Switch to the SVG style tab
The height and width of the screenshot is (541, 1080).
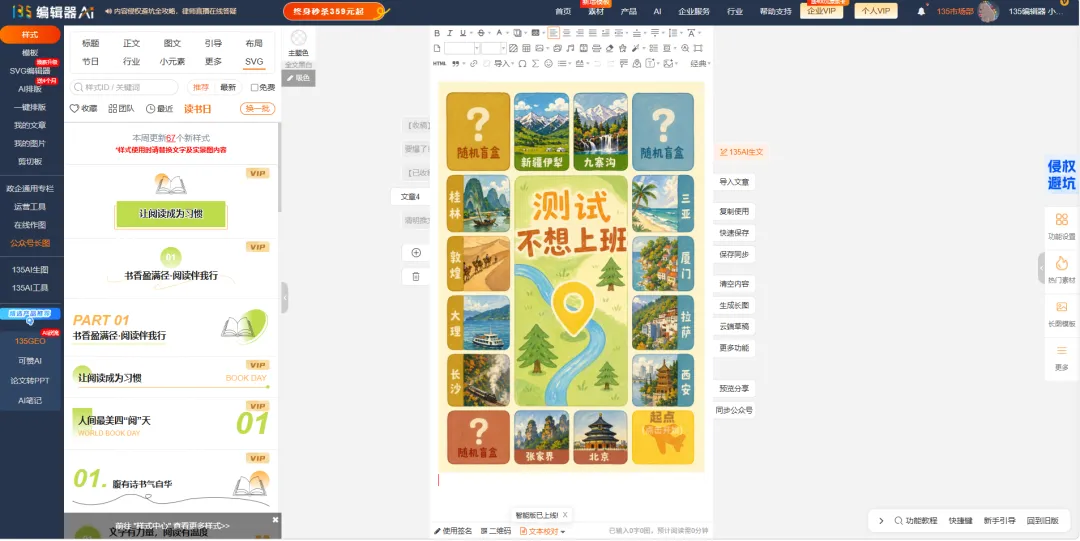coord(254,61)
